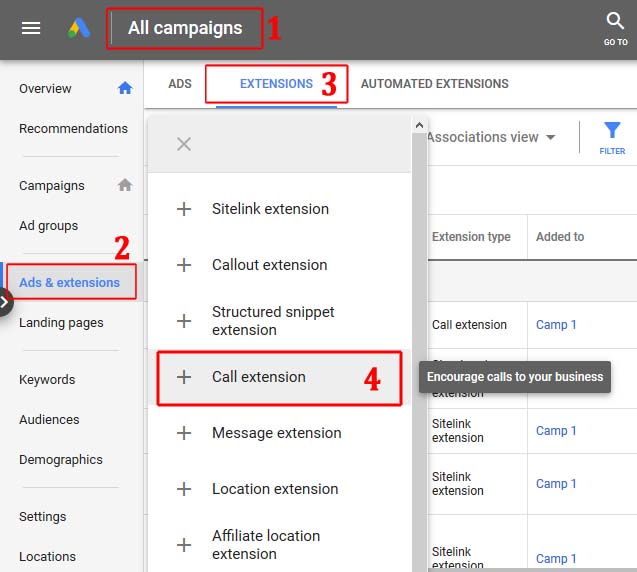This screenshot has width=637, height=572.
Task: Click plus icon beside Sitelink extension
Action: pos(184,209)
